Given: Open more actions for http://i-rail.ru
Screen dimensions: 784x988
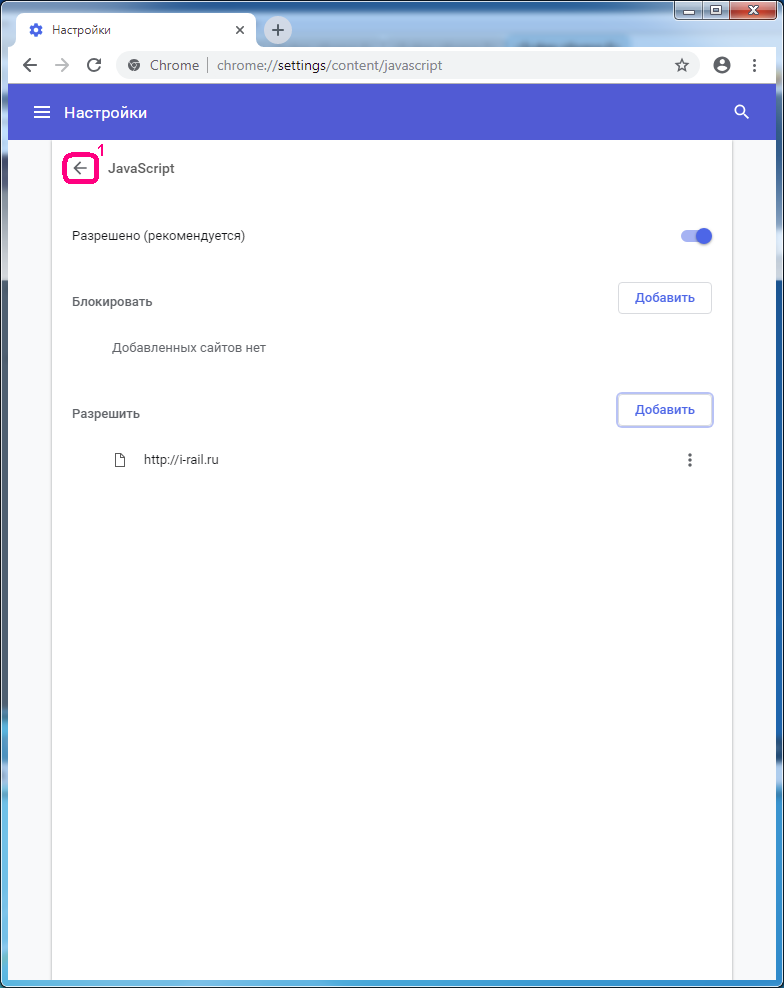Looking at the screenshot, I should pos(689,460).
